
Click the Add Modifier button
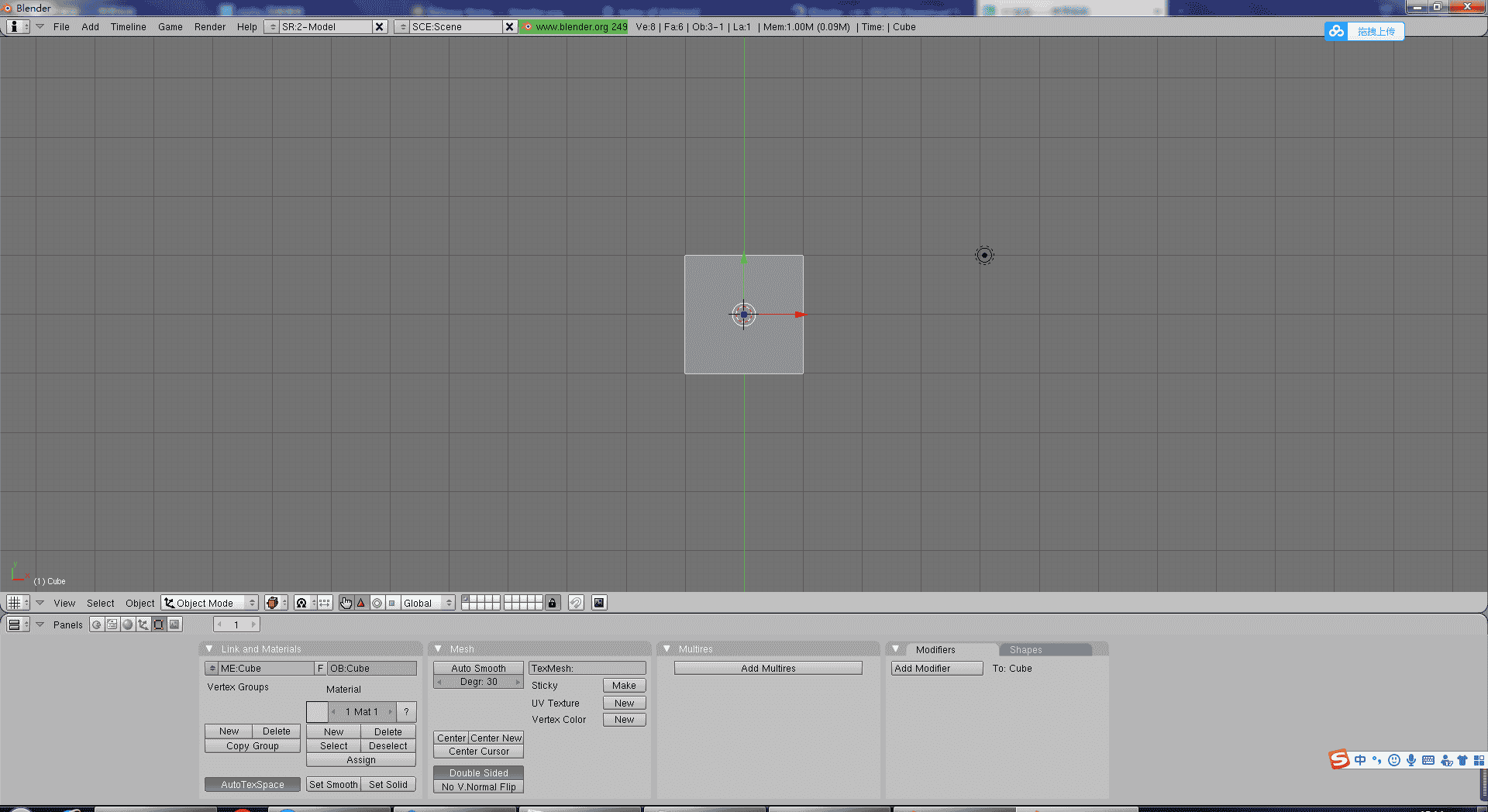[x=936, y=668]
